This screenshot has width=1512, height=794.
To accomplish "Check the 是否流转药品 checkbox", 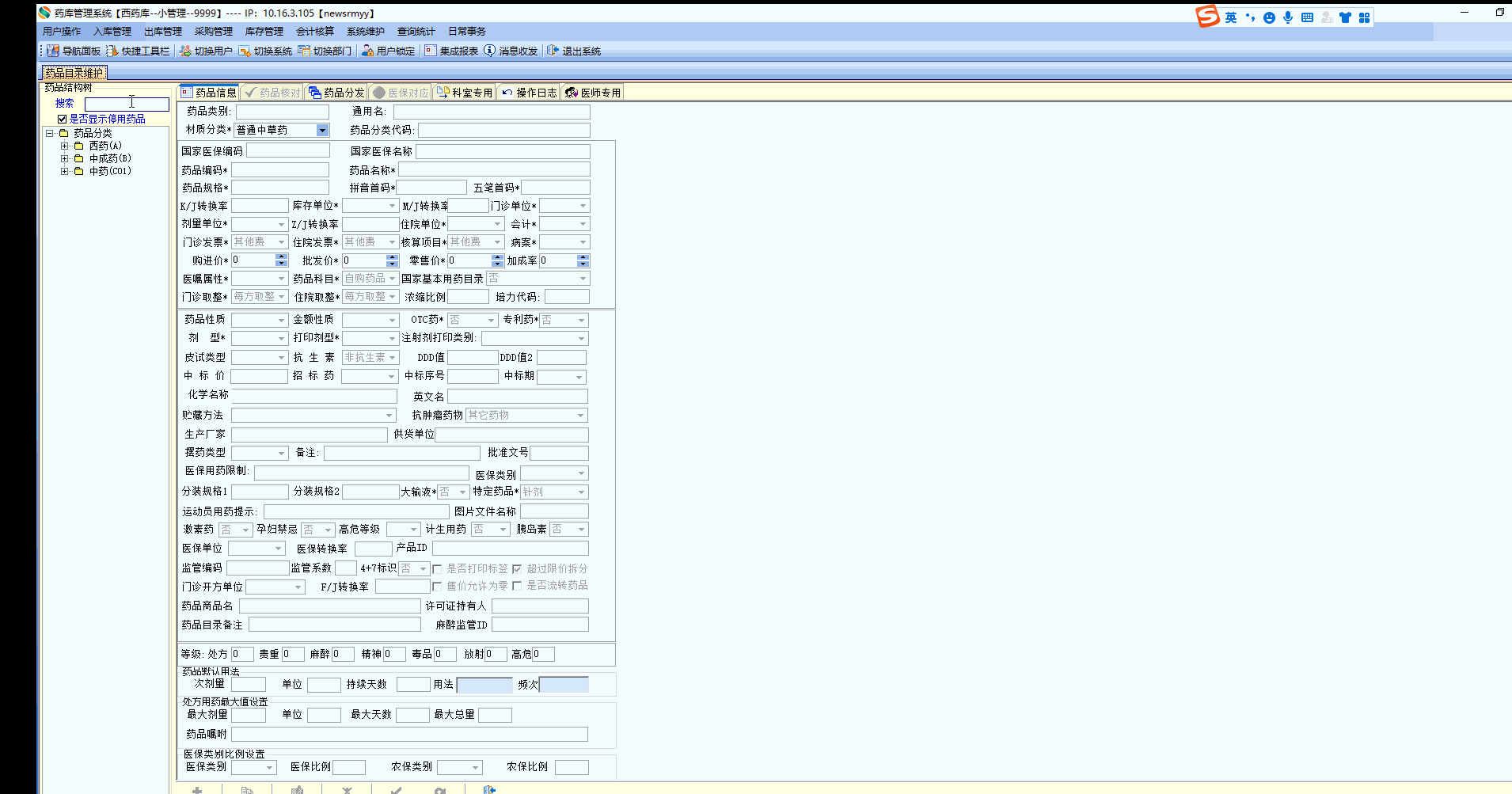I will [x=517, y=586].
